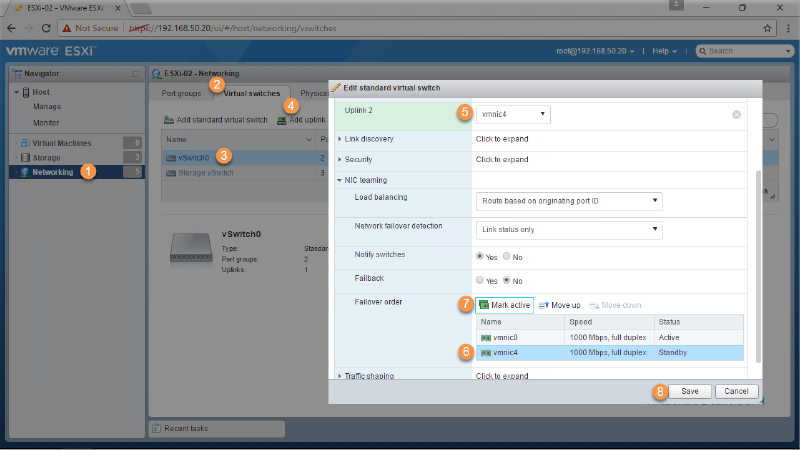The height and width of the screenshot is (450, 800).
Task: Sort by the Name column header
Action: click(239, 140)
